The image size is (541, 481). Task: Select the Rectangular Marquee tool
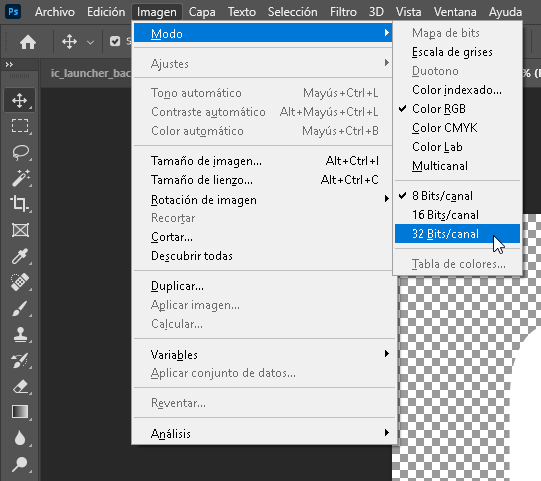click(20, 126)
